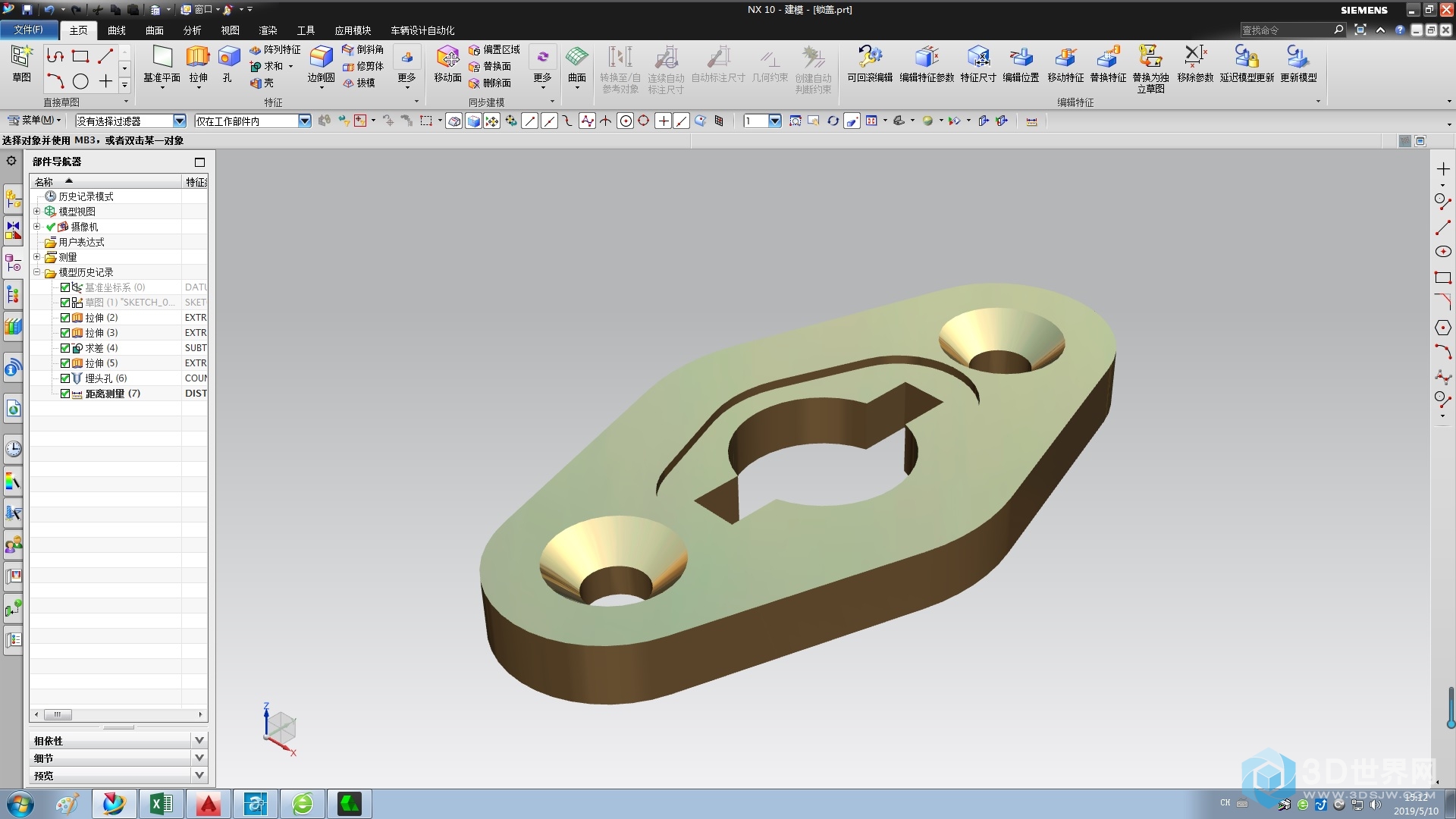Collapse the 模型历史记录 tree node

coord(36,272)
